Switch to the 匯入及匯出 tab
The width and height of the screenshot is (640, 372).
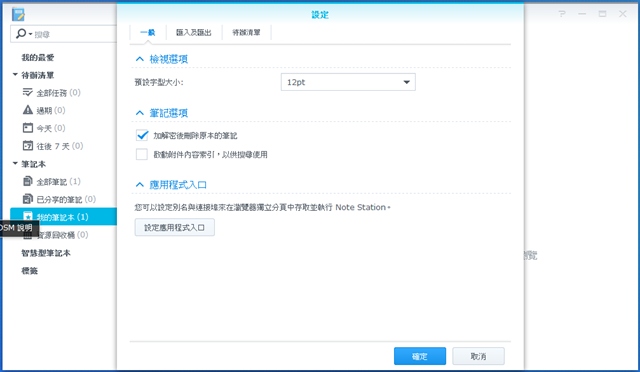click(x=193, y=32)
